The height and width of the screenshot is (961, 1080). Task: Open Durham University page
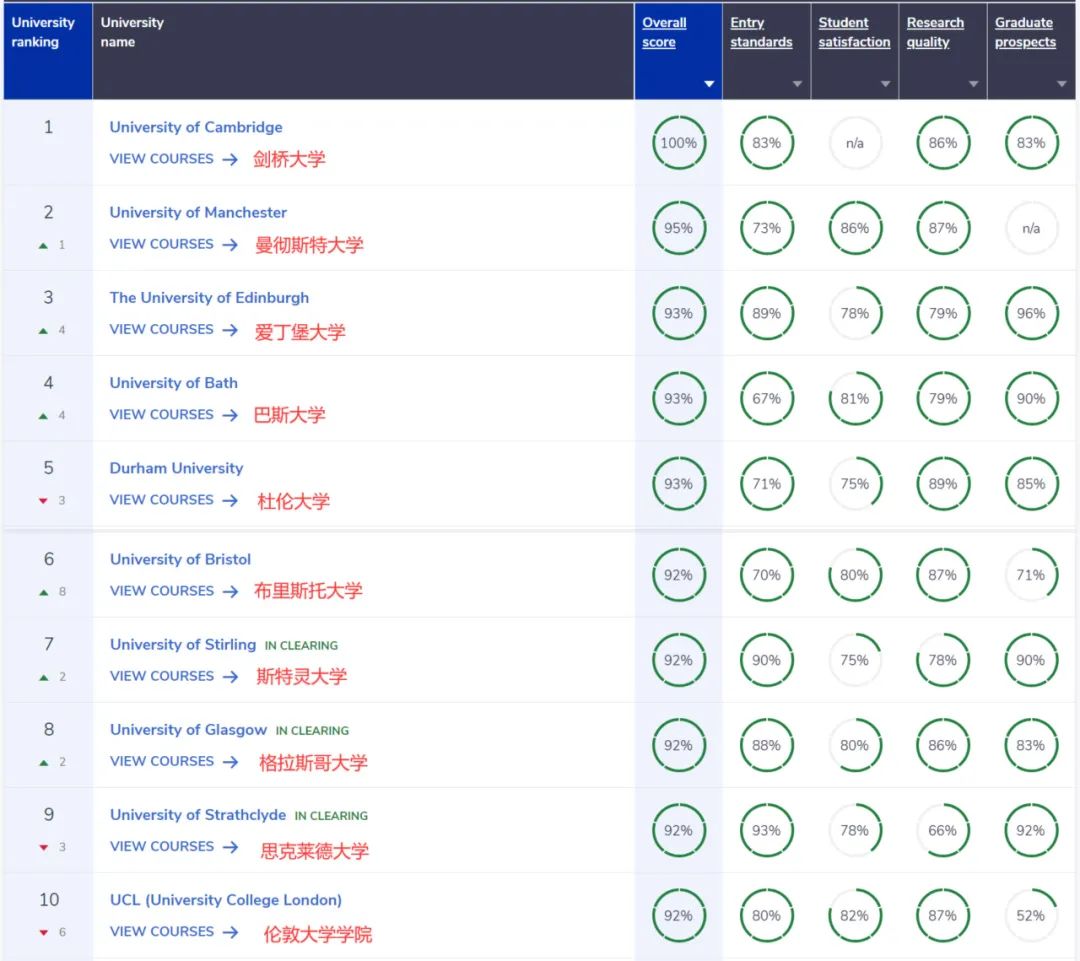(x=176, y=468)
